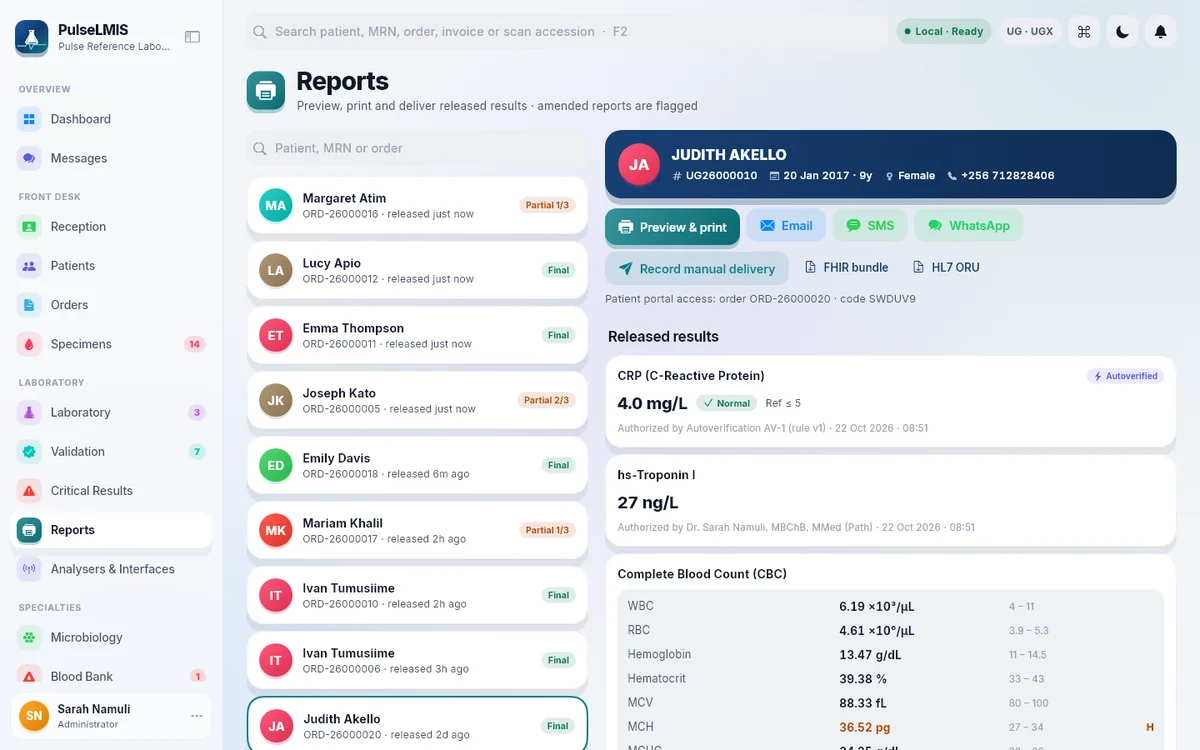Select Lucy Apio's report row
The width and height of the screenshot is (1200, 750).
coord(417,271)
